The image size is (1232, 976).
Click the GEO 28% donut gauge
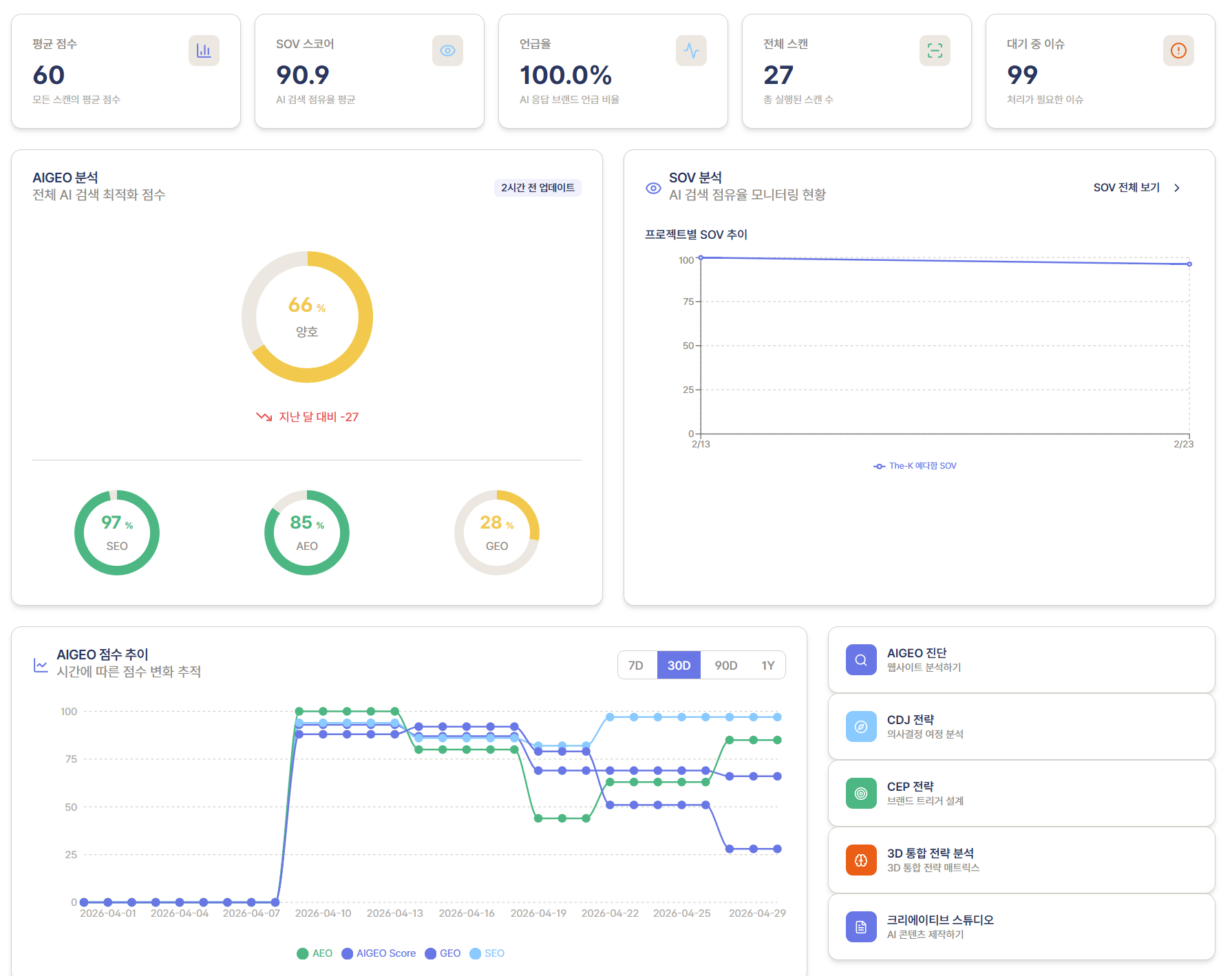(497, 533)
